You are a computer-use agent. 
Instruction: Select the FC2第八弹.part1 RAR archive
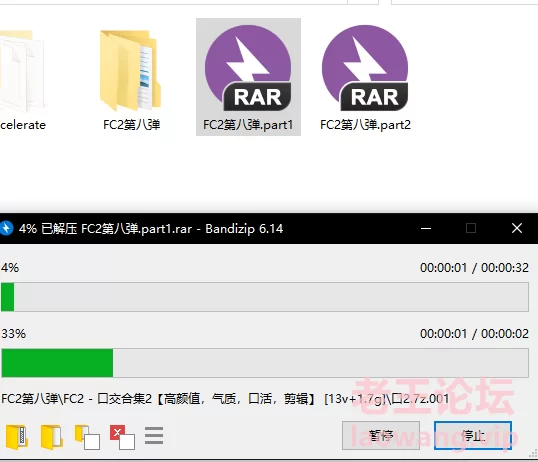tap(248, 77)
